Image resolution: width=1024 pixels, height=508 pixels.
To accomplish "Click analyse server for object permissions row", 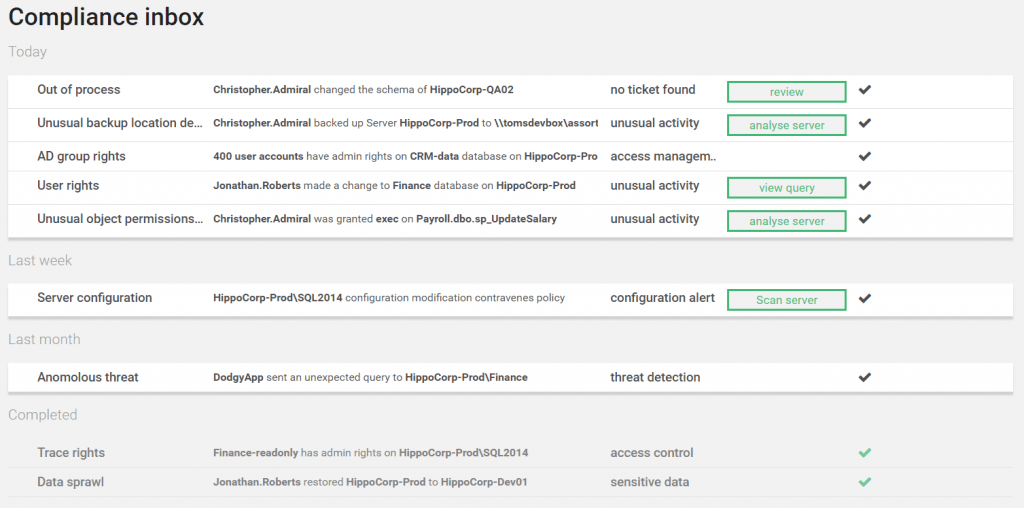I will (x=786, y=221).
